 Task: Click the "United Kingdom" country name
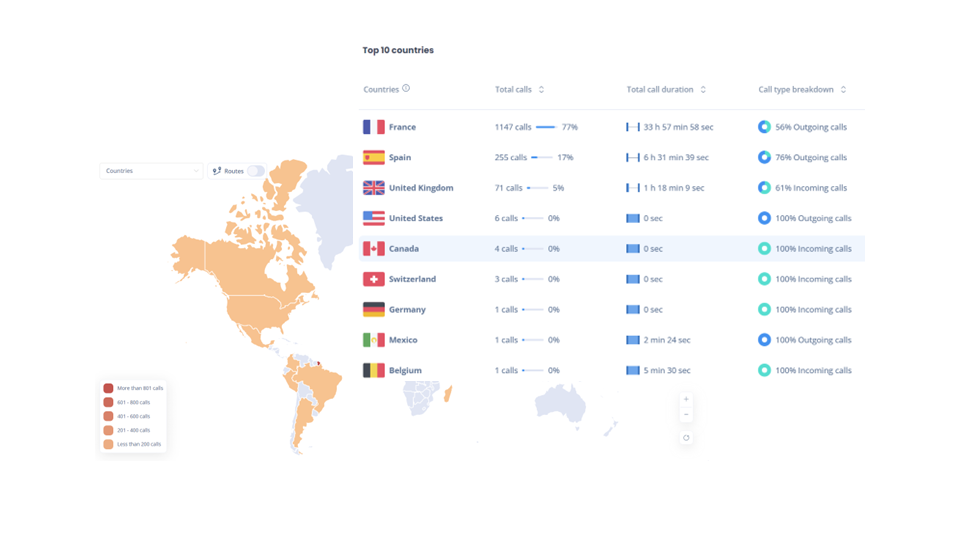click(421, 188)
